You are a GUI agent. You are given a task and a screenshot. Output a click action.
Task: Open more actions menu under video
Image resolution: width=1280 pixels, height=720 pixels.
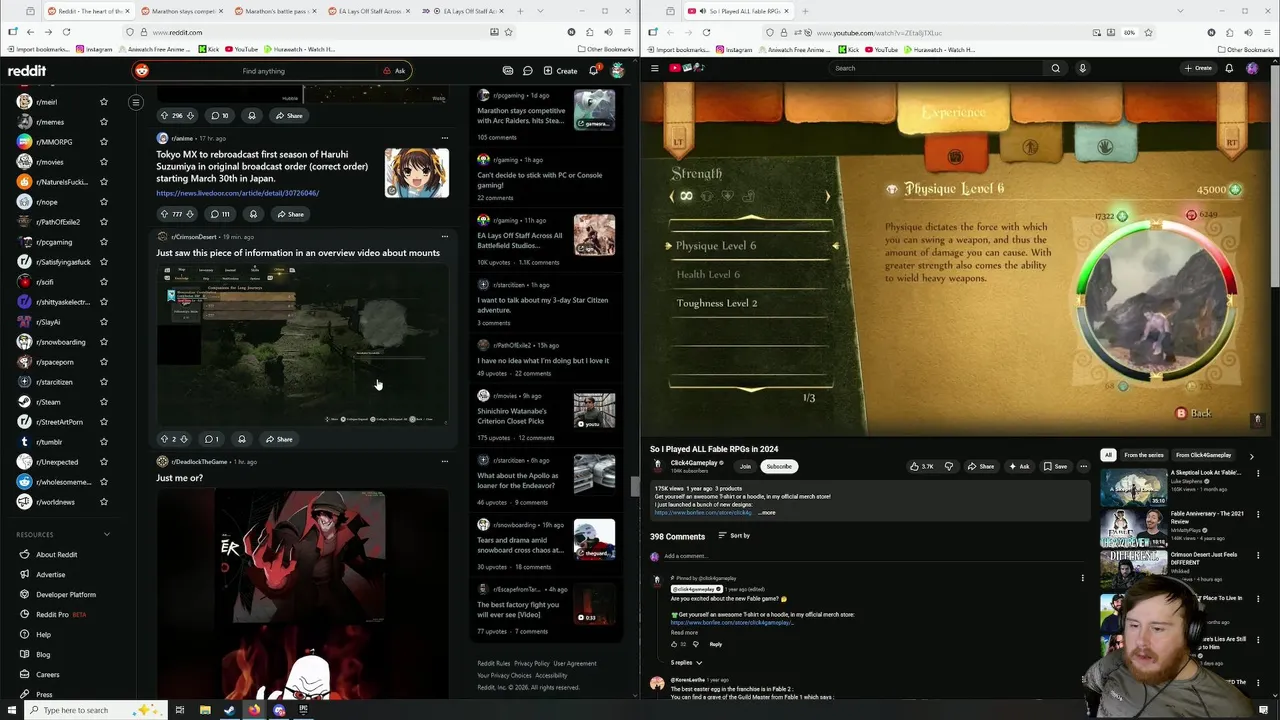coord(1083,466)
